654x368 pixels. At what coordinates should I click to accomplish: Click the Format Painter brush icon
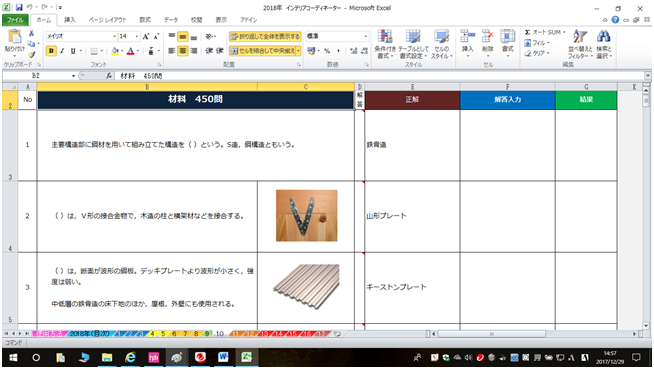(32, 54)
